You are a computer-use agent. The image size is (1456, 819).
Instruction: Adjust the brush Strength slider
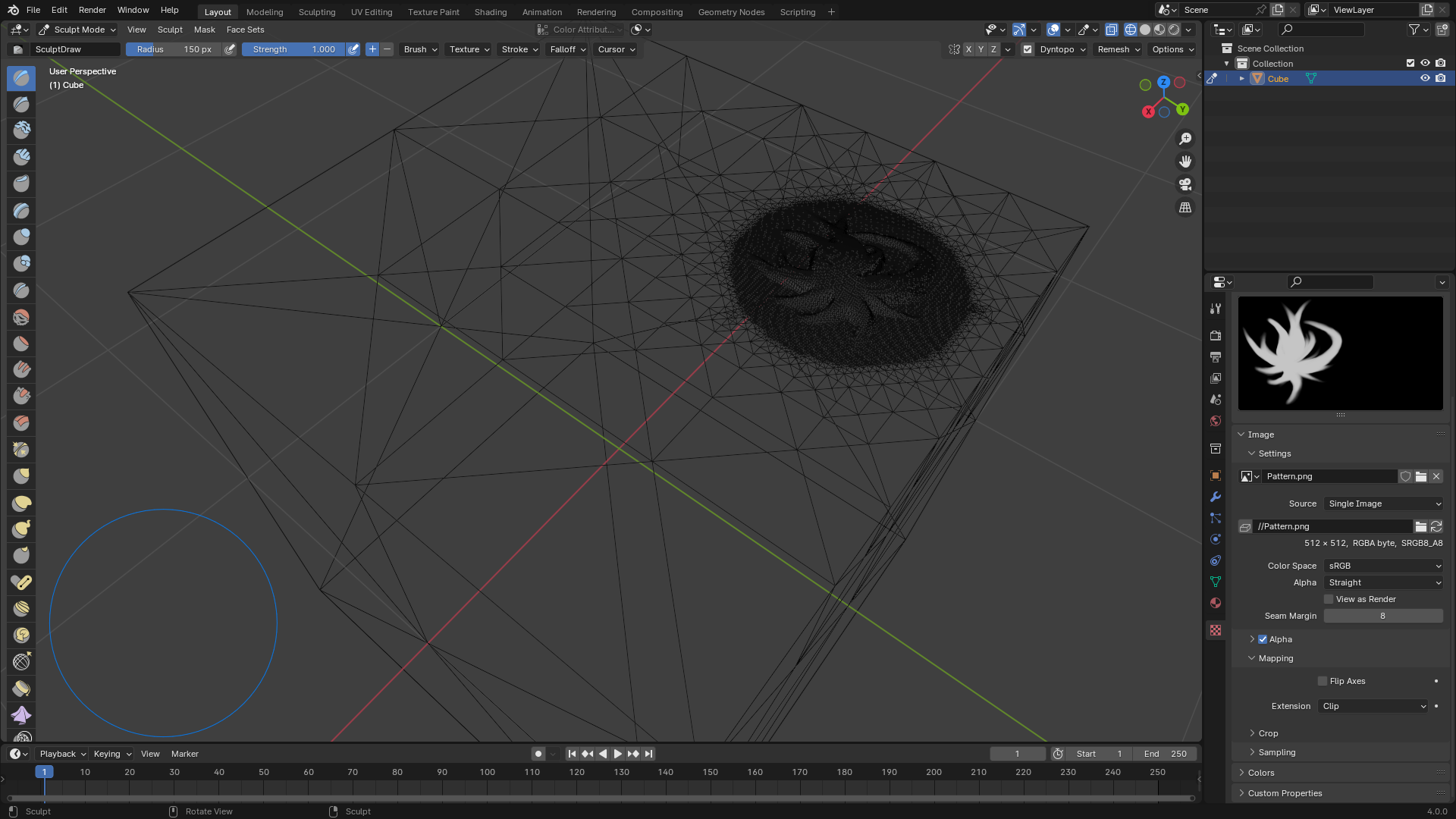(293, 49)
